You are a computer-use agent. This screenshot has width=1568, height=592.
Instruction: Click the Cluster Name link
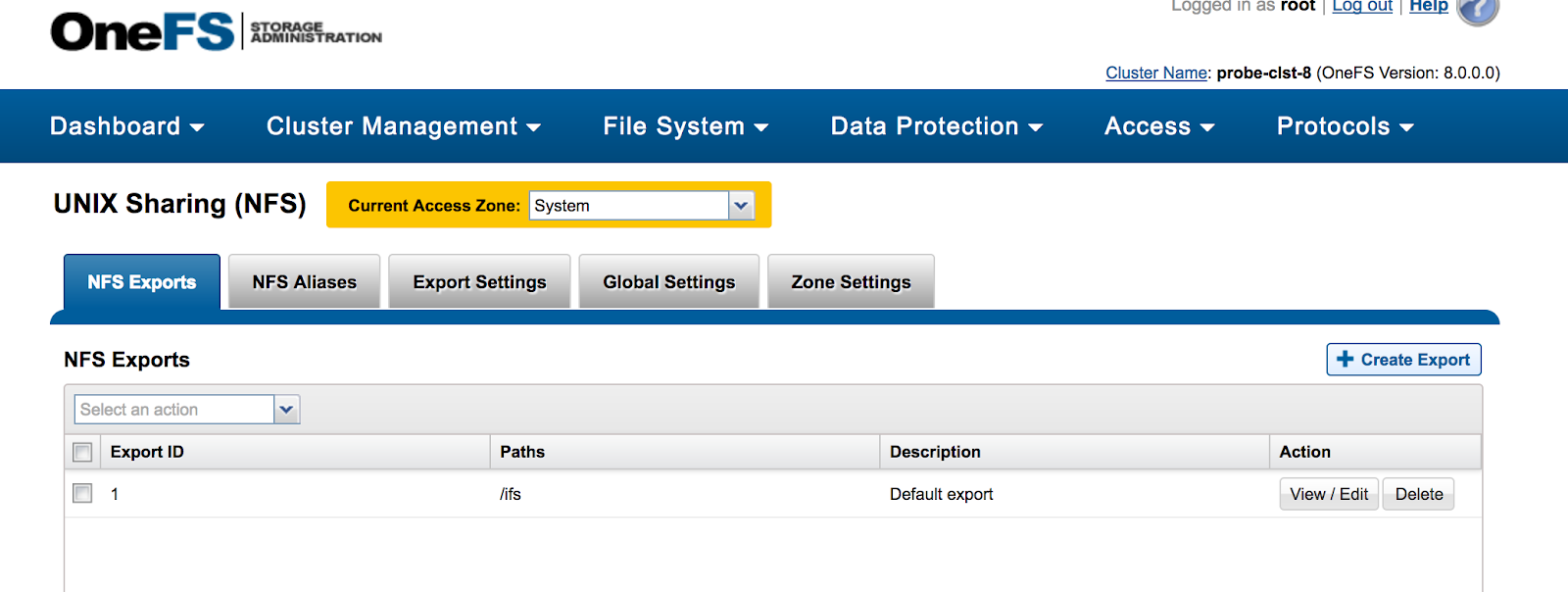pyautogui.click(x=1156, y=73)
